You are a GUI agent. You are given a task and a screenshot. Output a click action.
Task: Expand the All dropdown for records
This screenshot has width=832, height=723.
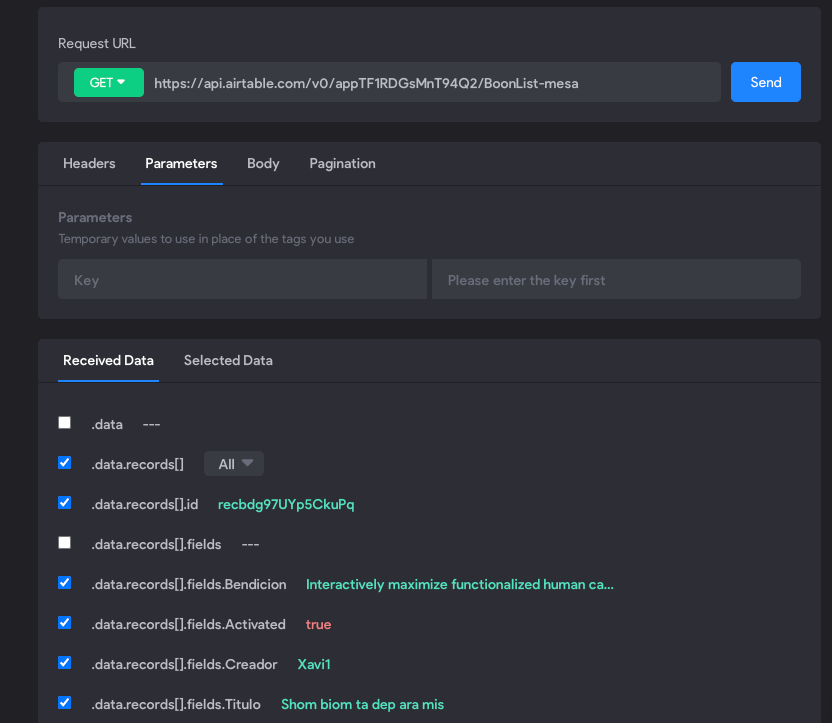click(234, 464)
